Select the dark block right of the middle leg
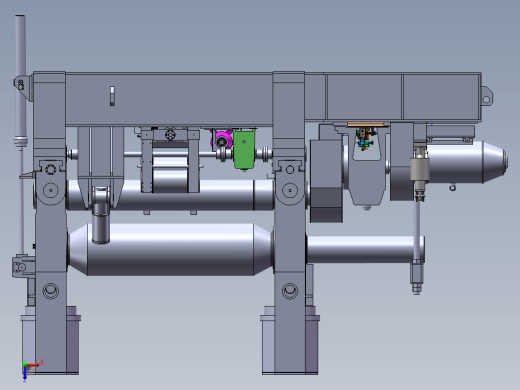 [327, 181]
